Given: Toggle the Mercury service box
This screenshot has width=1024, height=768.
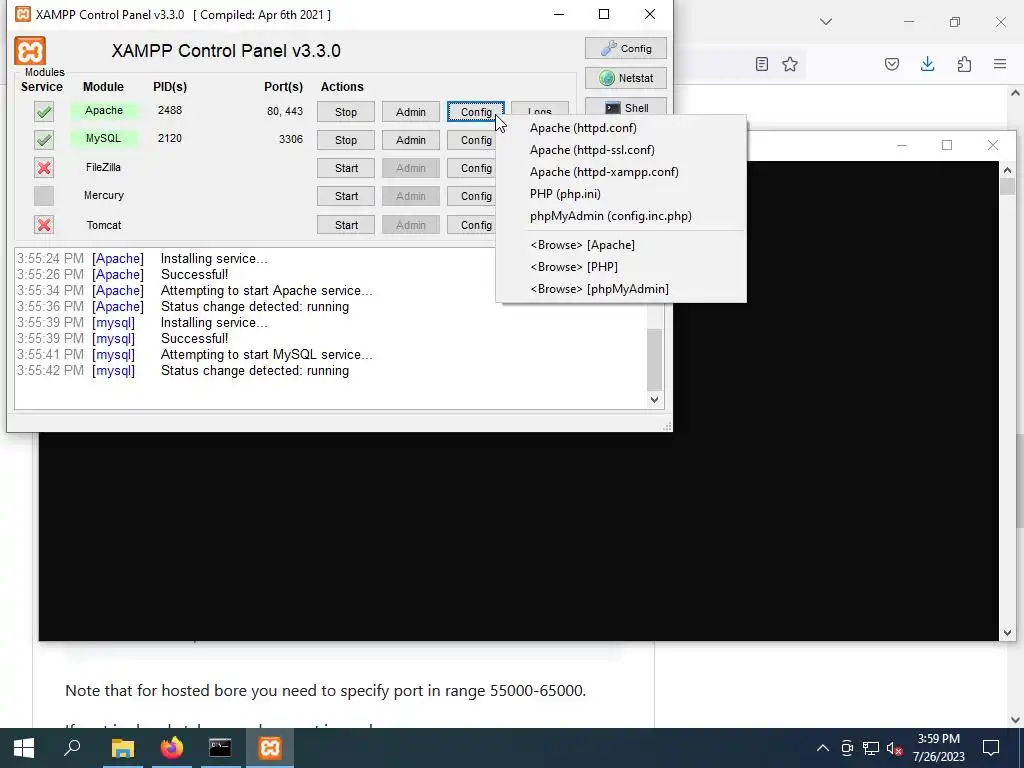Looking at the screenshot, I should coord(44,196).
